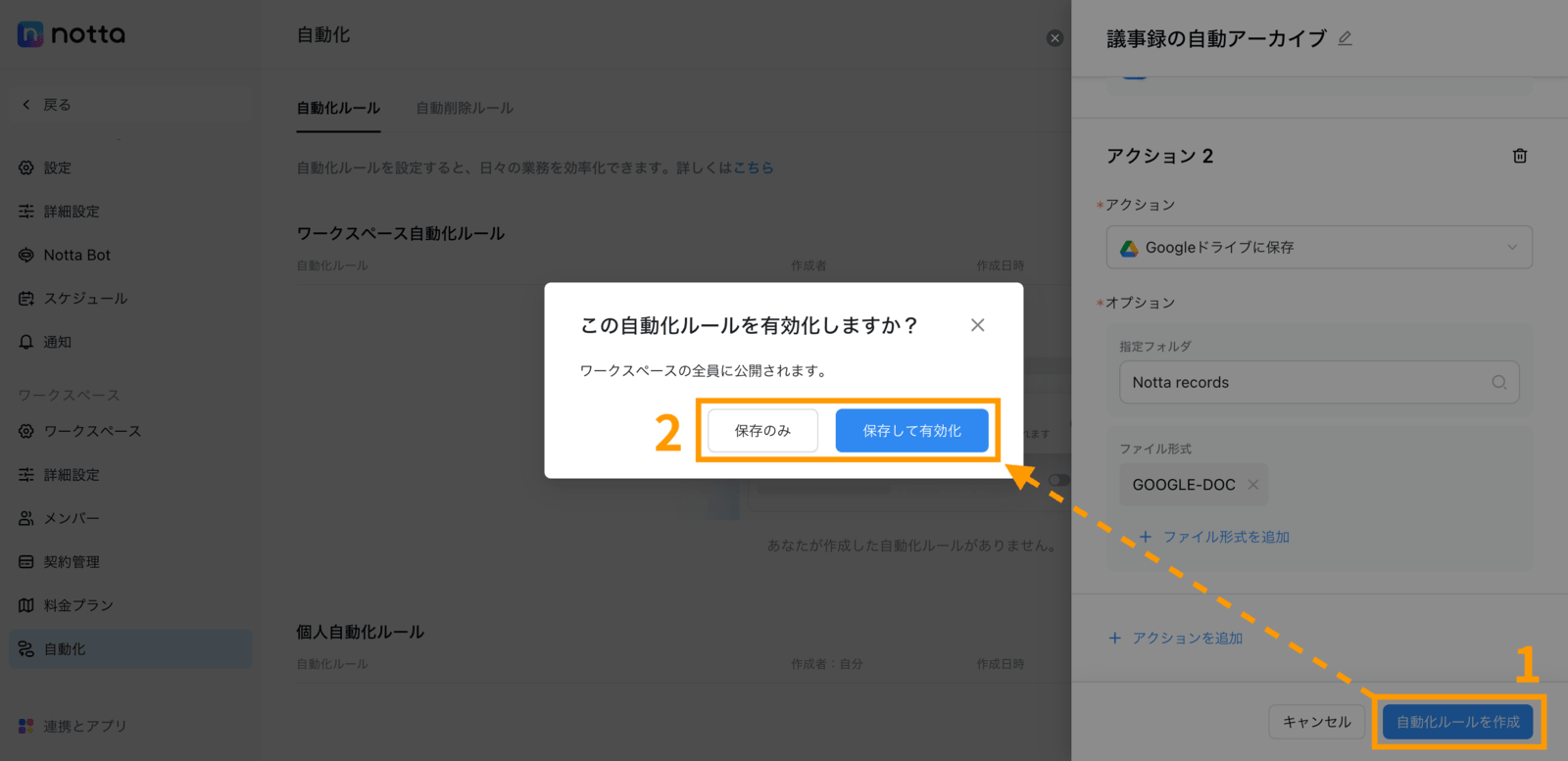Edit rule title with pencil icon
This screenshot has width=1568, height=761.
(x=1346, y=38)
